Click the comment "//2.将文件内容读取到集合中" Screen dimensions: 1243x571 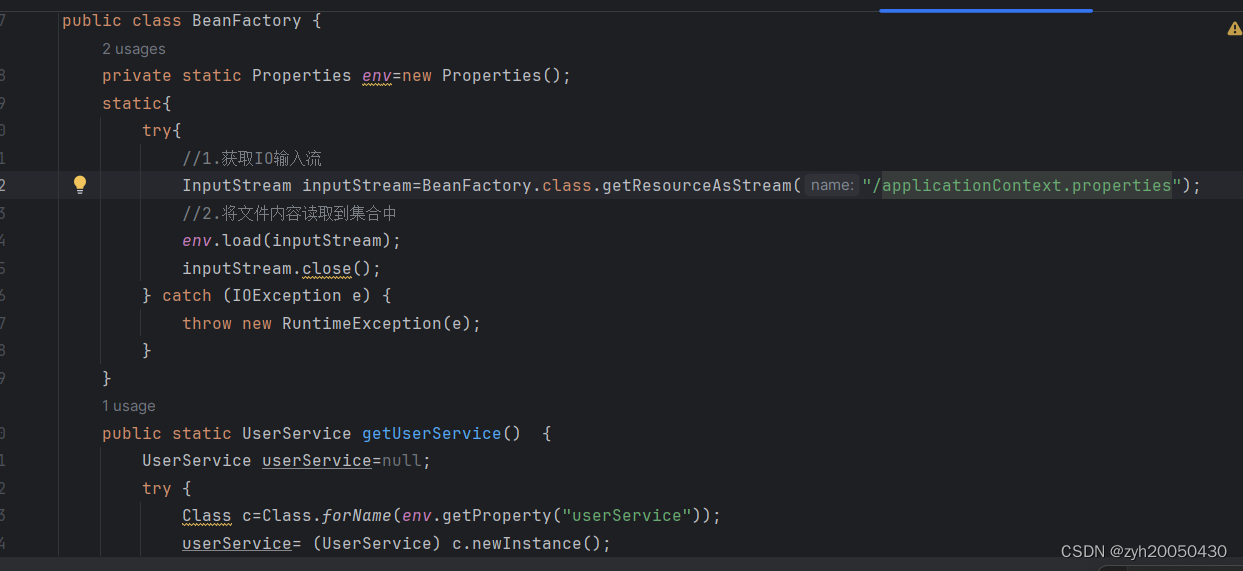coord(290,213)
